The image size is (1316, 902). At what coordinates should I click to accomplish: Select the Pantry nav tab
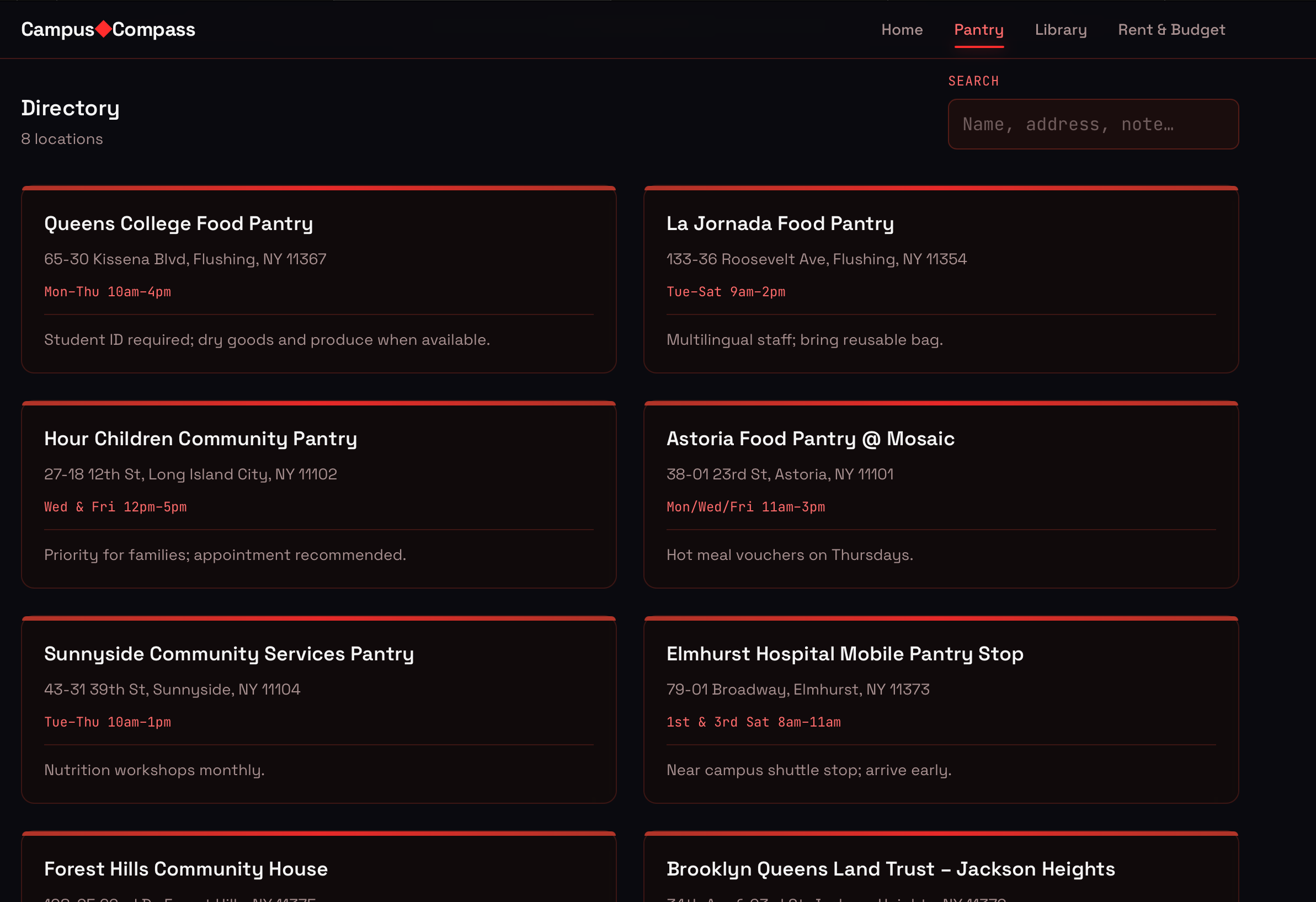pos(978,29)
